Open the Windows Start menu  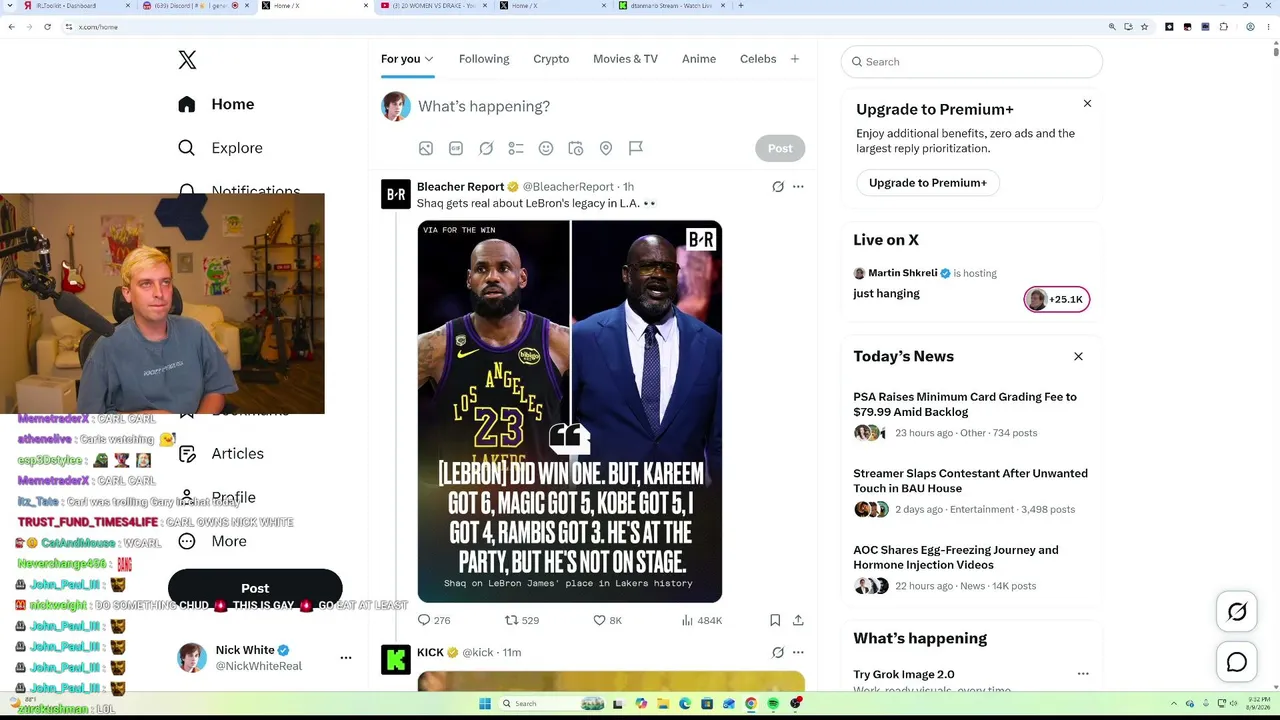485,703
